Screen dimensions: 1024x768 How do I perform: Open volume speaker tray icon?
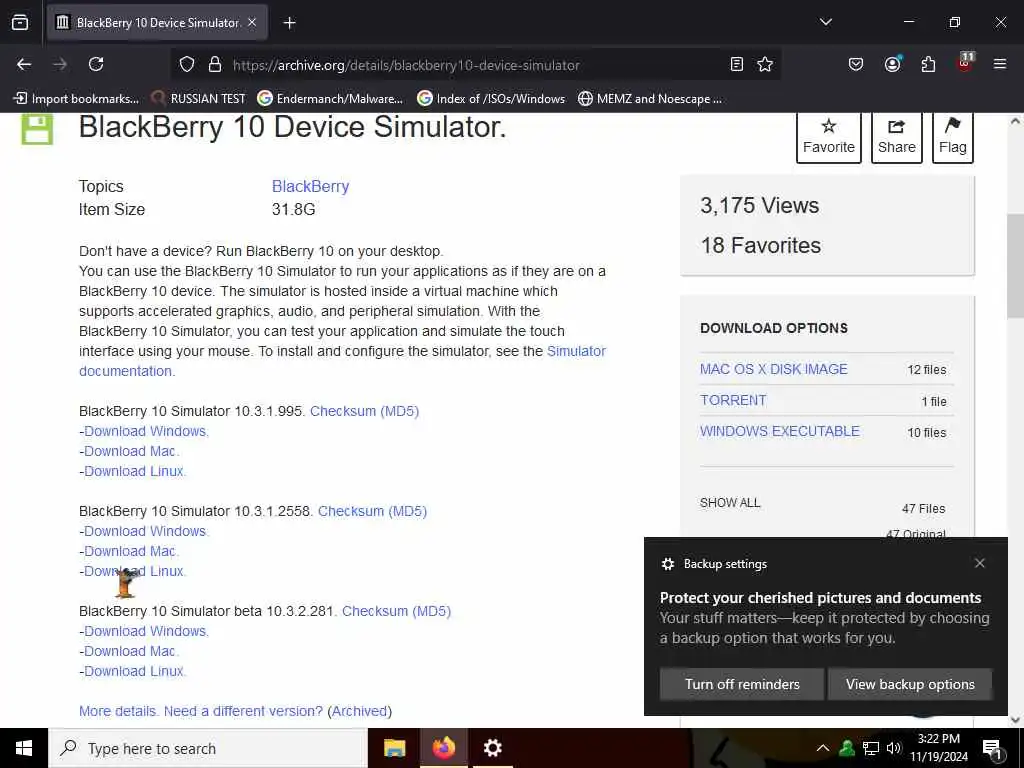click(x=893, y=748)
